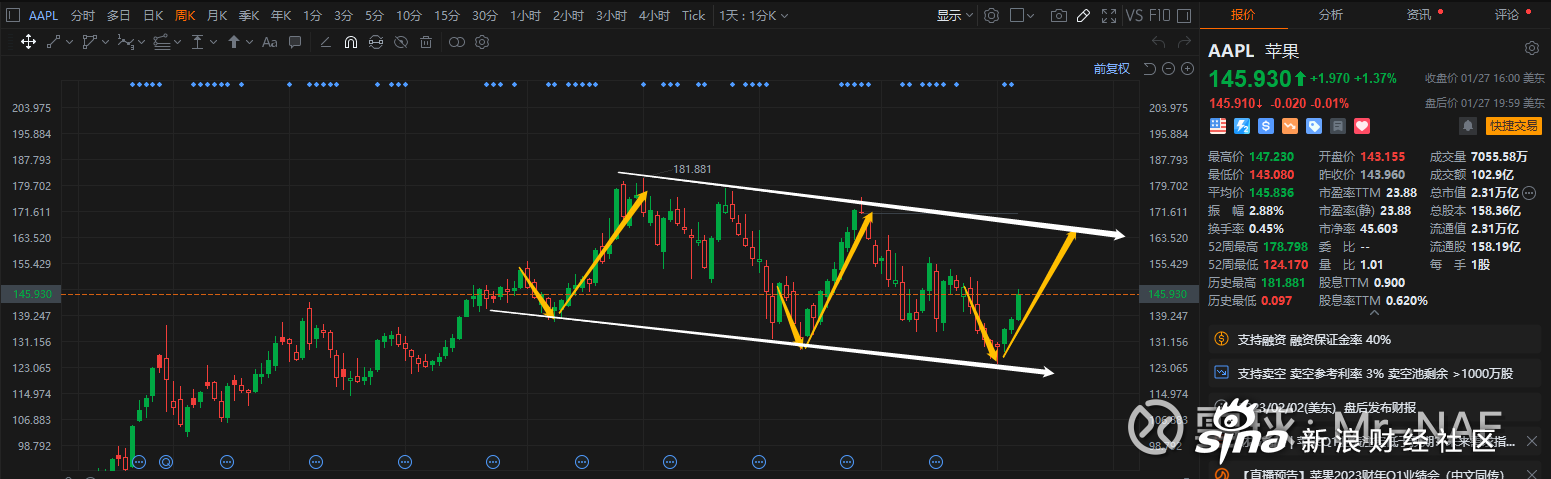The height and width of the screenshot is (479, 1551).
Task: Click the VS compare button
Action: point(1133,16)
